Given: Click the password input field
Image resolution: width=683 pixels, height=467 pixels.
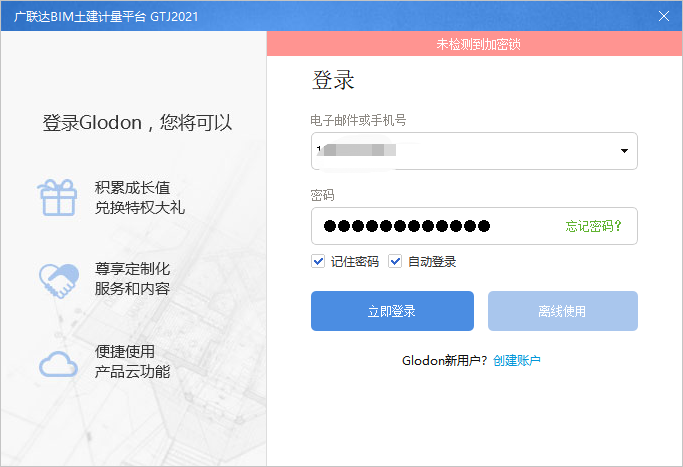Looking at the screenshot, I should [x=474, y=226].
